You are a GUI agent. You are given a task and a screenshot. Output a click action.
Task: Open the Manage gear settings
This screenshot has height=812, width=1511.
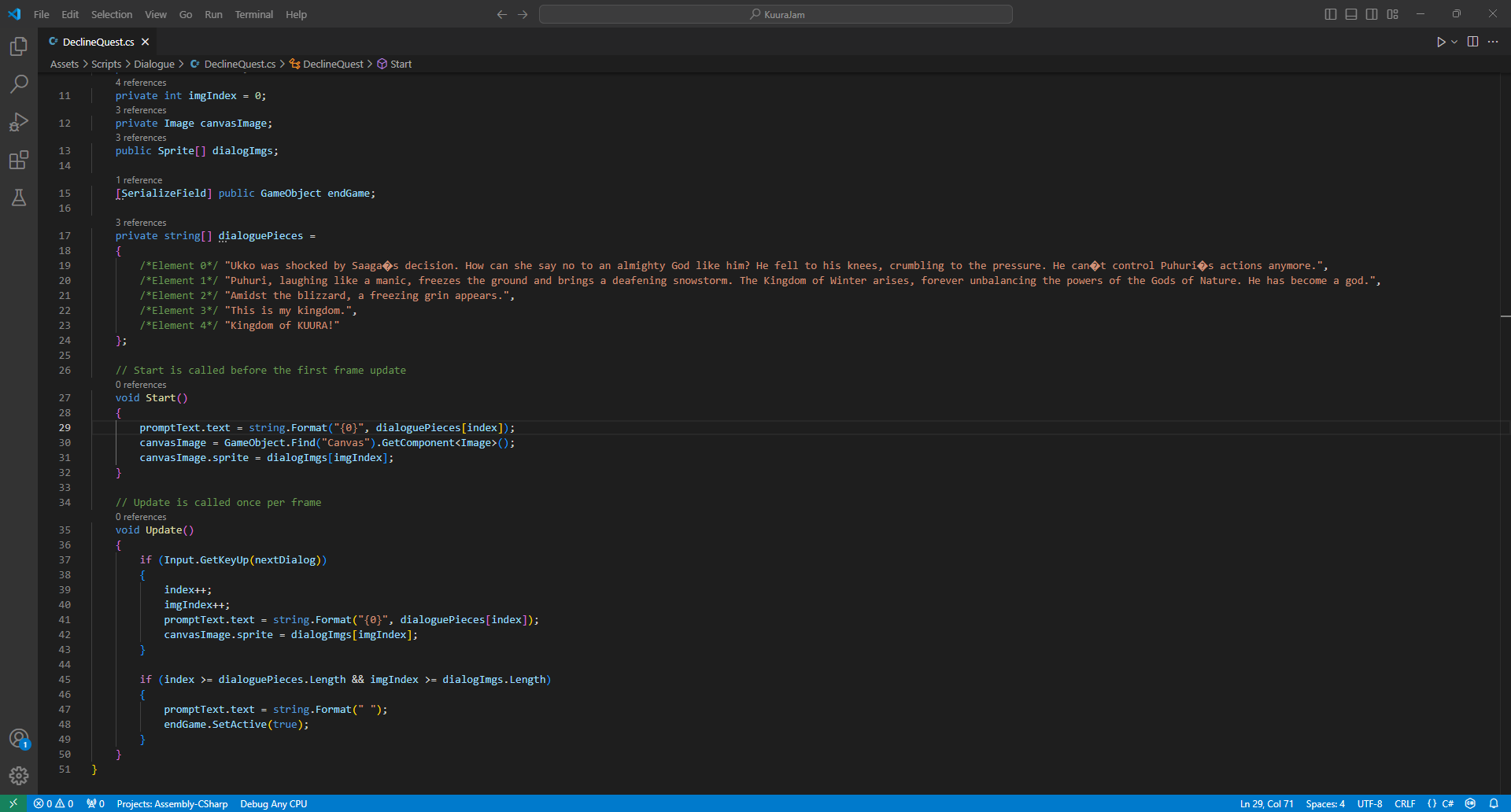[x=19, y=777]
